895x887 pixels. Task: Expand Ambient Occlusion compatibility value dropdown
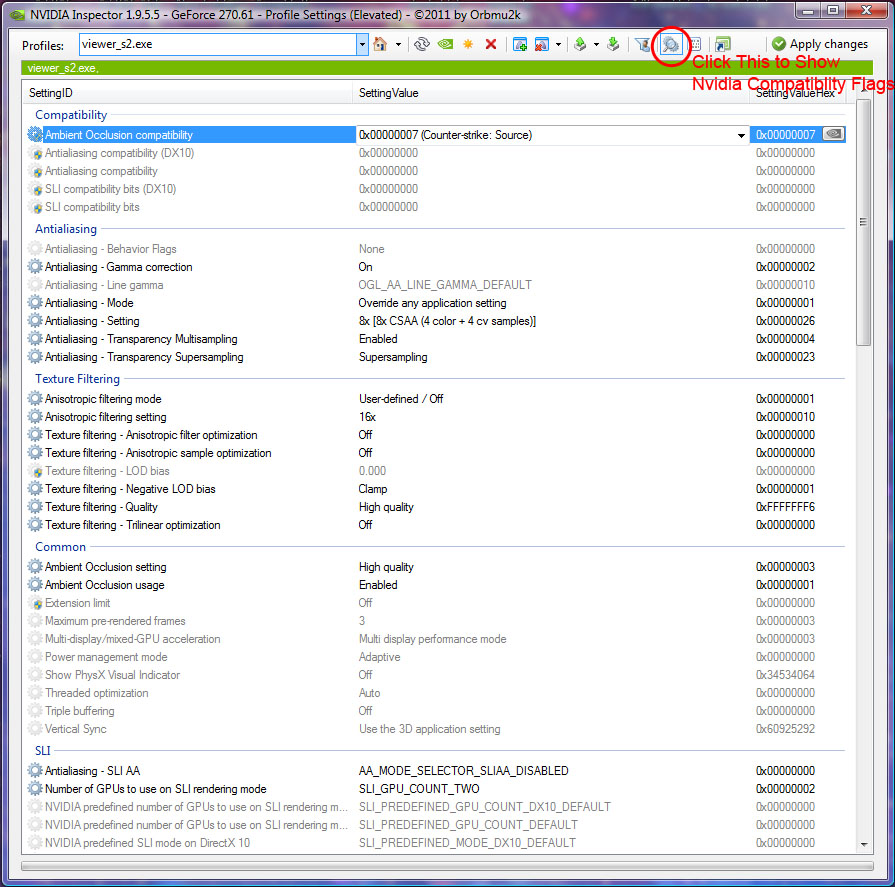point(741,135)
